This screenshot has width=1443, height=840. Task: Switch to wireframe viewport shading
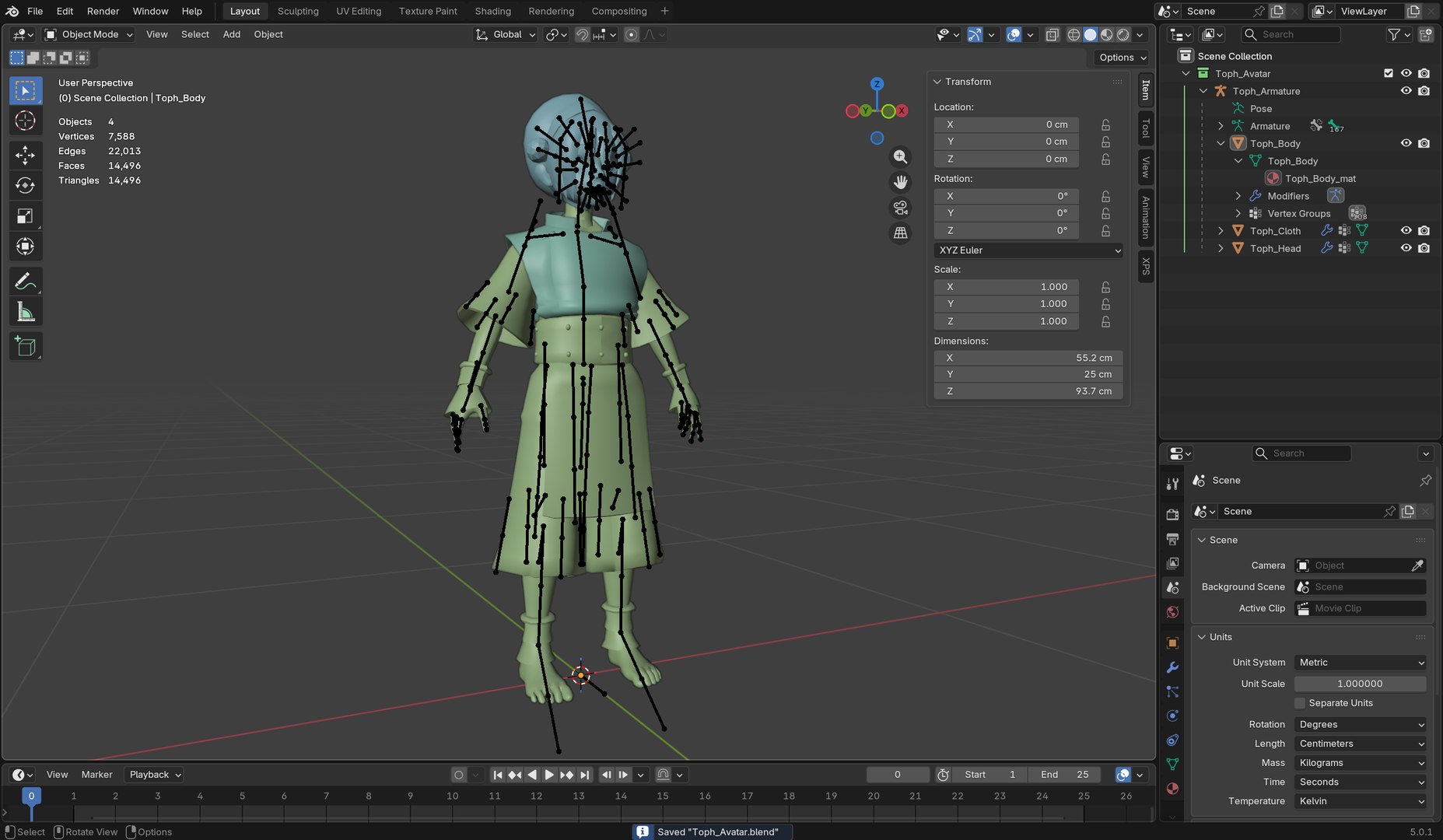1073,34
